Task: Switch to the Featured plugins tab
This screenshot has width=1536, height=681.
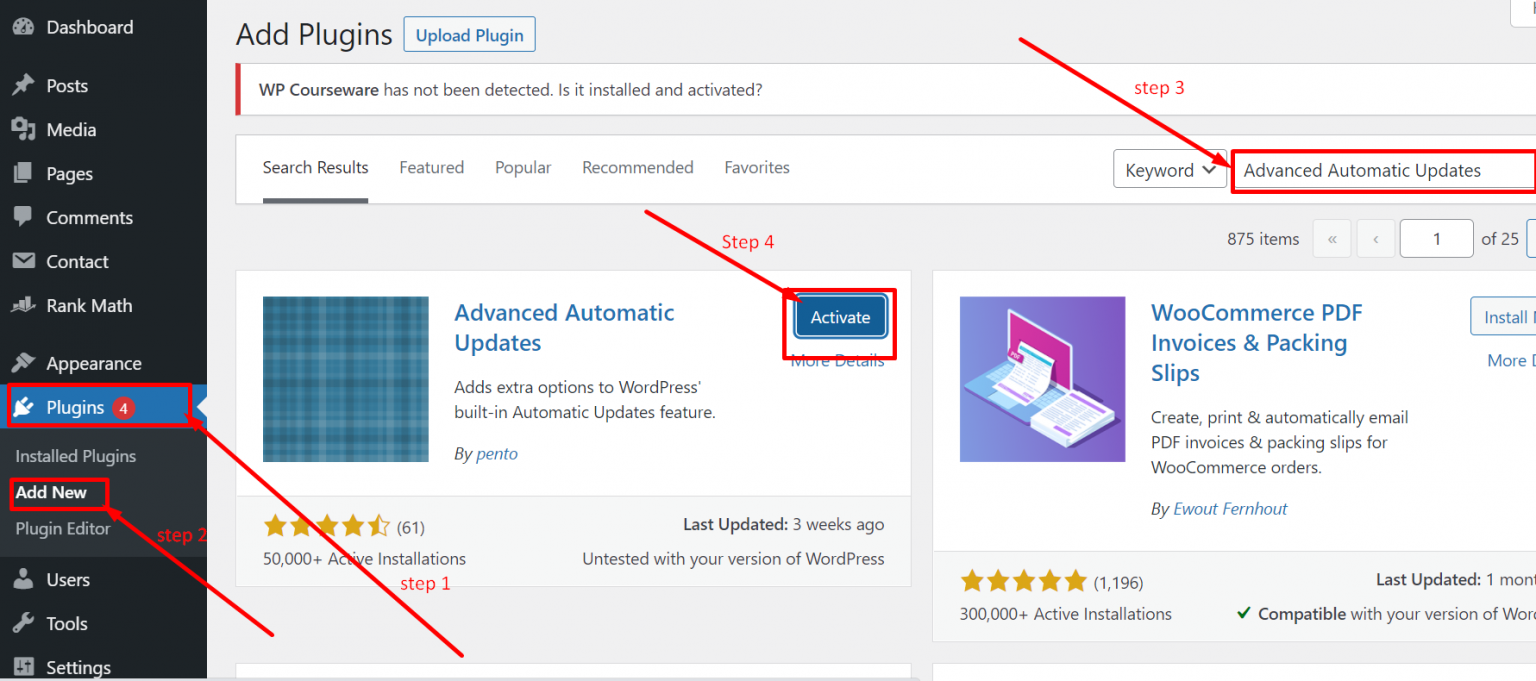Action: point(431,167)
